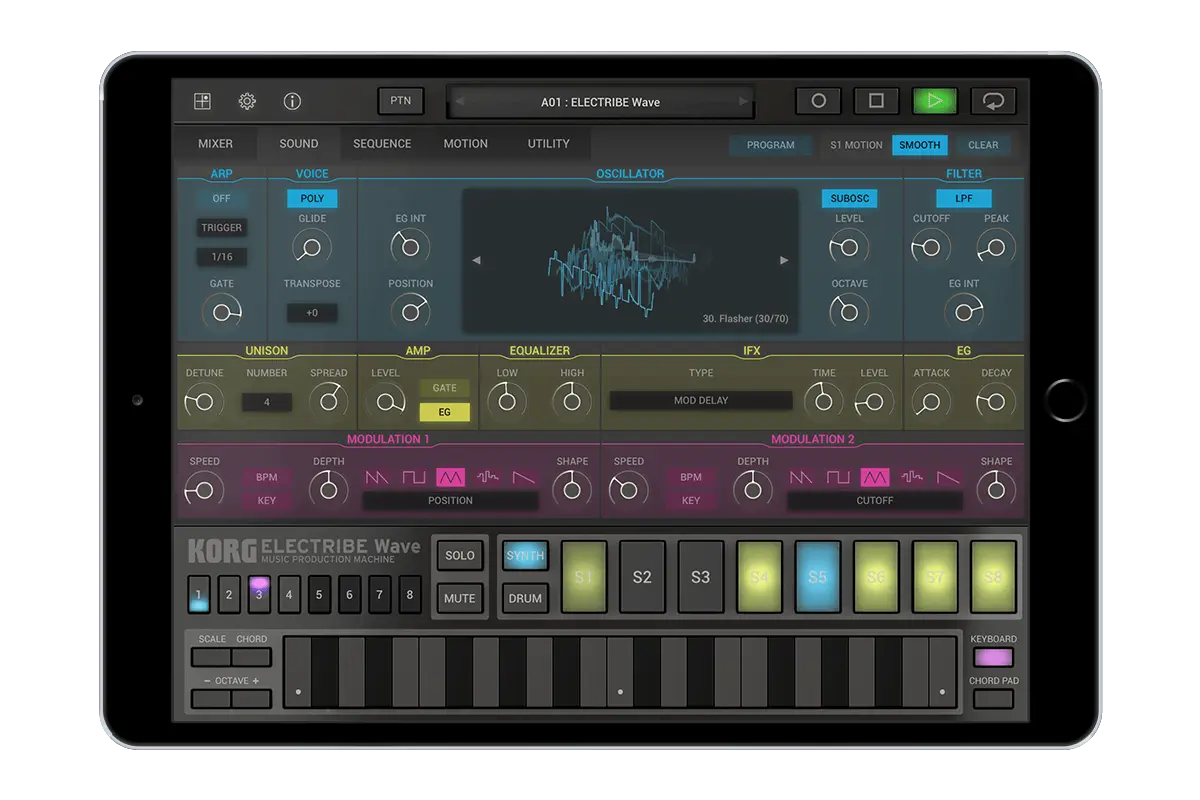Open the TRANSPOSE +0 value selector
This screenshot has height=800, width=1200.
[x=312, y=313]
